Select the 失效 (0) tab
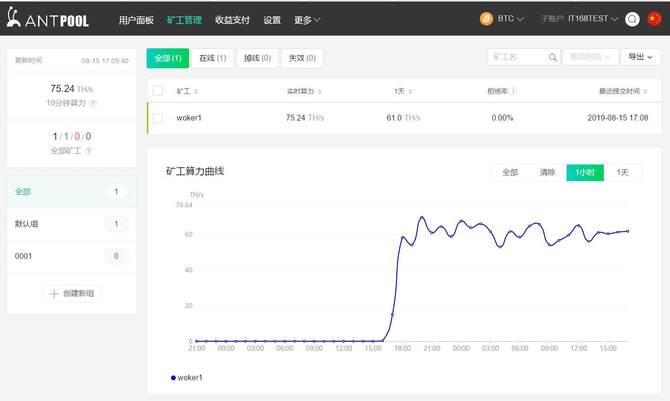The width and height of the screenshot is (670, 401). coord(302,58)
